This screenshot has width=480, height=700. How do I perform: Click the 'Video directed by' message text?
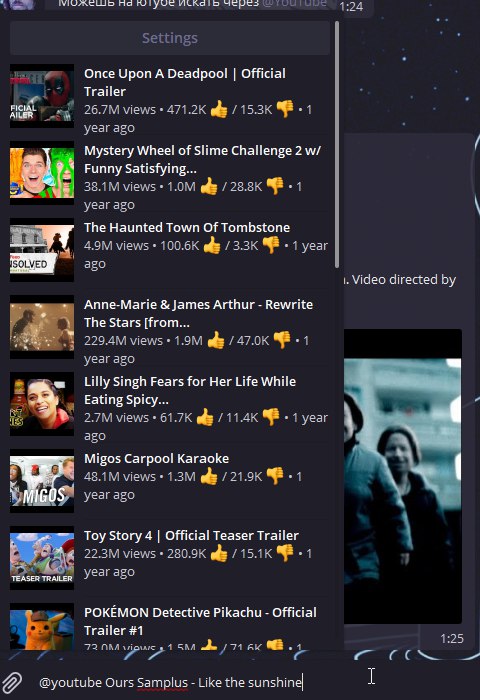pyautogui.click(x=403, y=279)
